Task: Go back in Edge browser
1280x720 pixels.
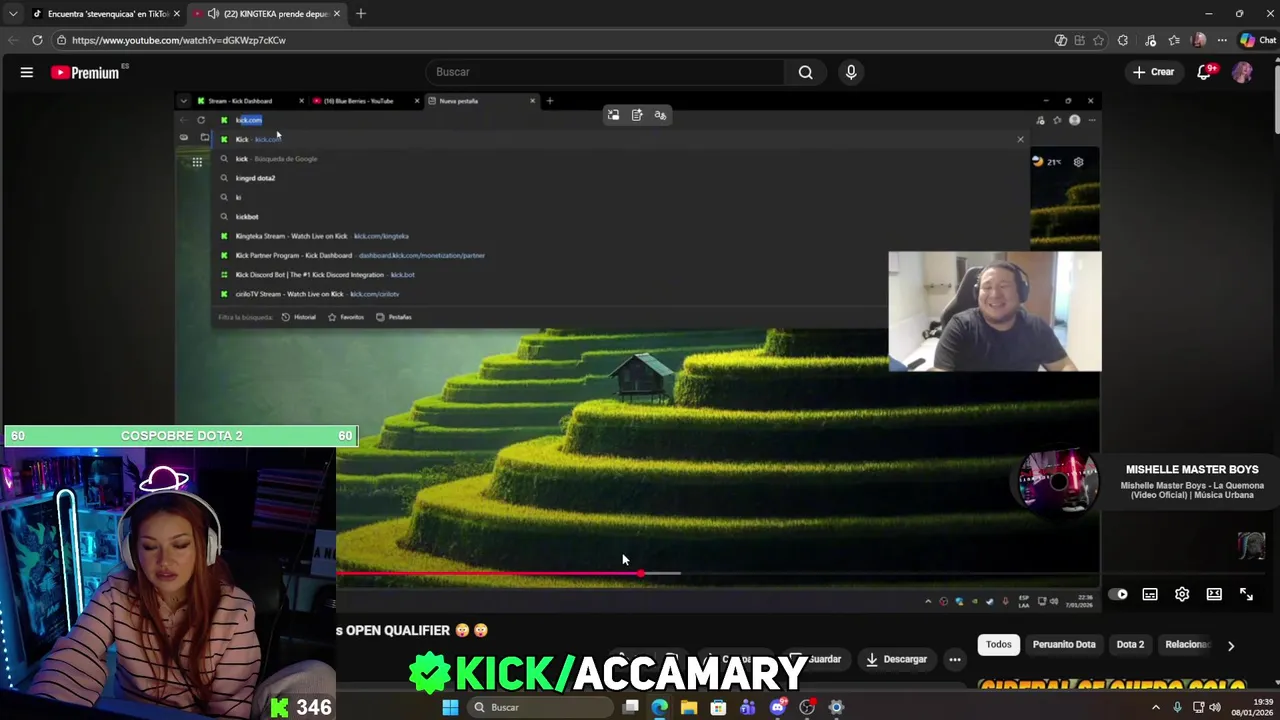Action: [12, 40]
